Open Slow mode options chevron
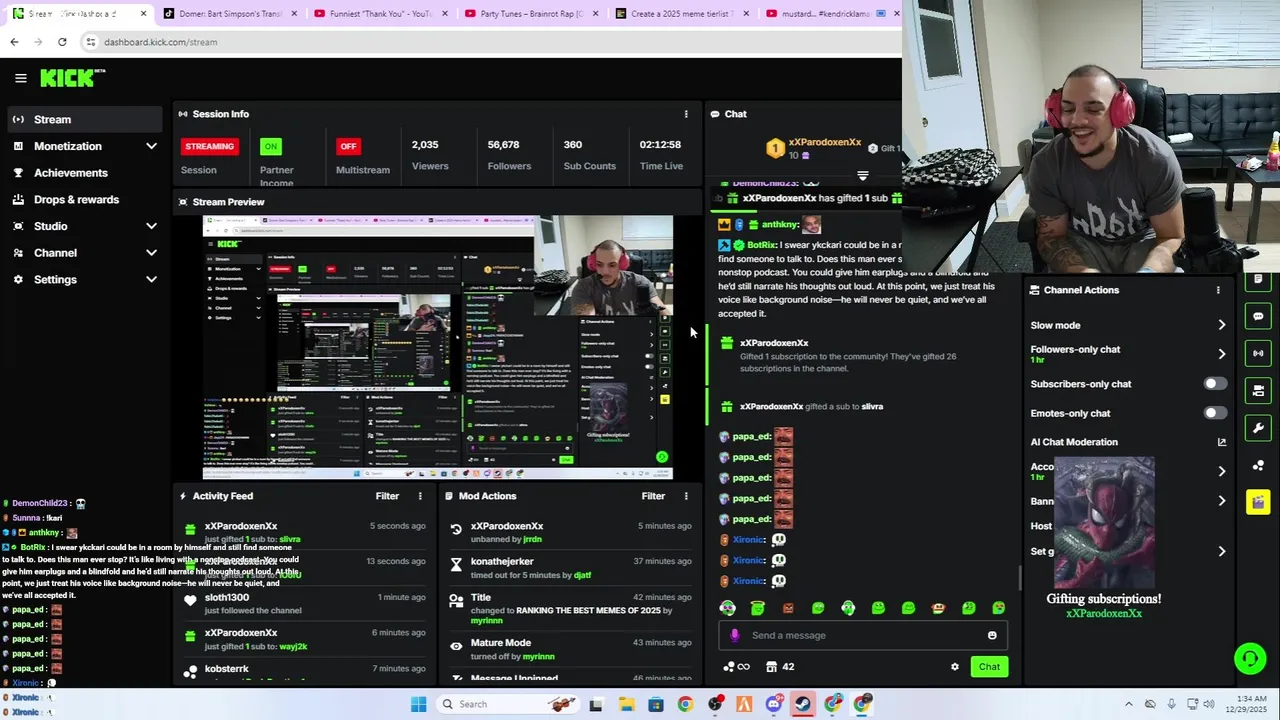The height and width of the screenshot is (720, 1280). pyautogui.click(x=1221, y=325)
